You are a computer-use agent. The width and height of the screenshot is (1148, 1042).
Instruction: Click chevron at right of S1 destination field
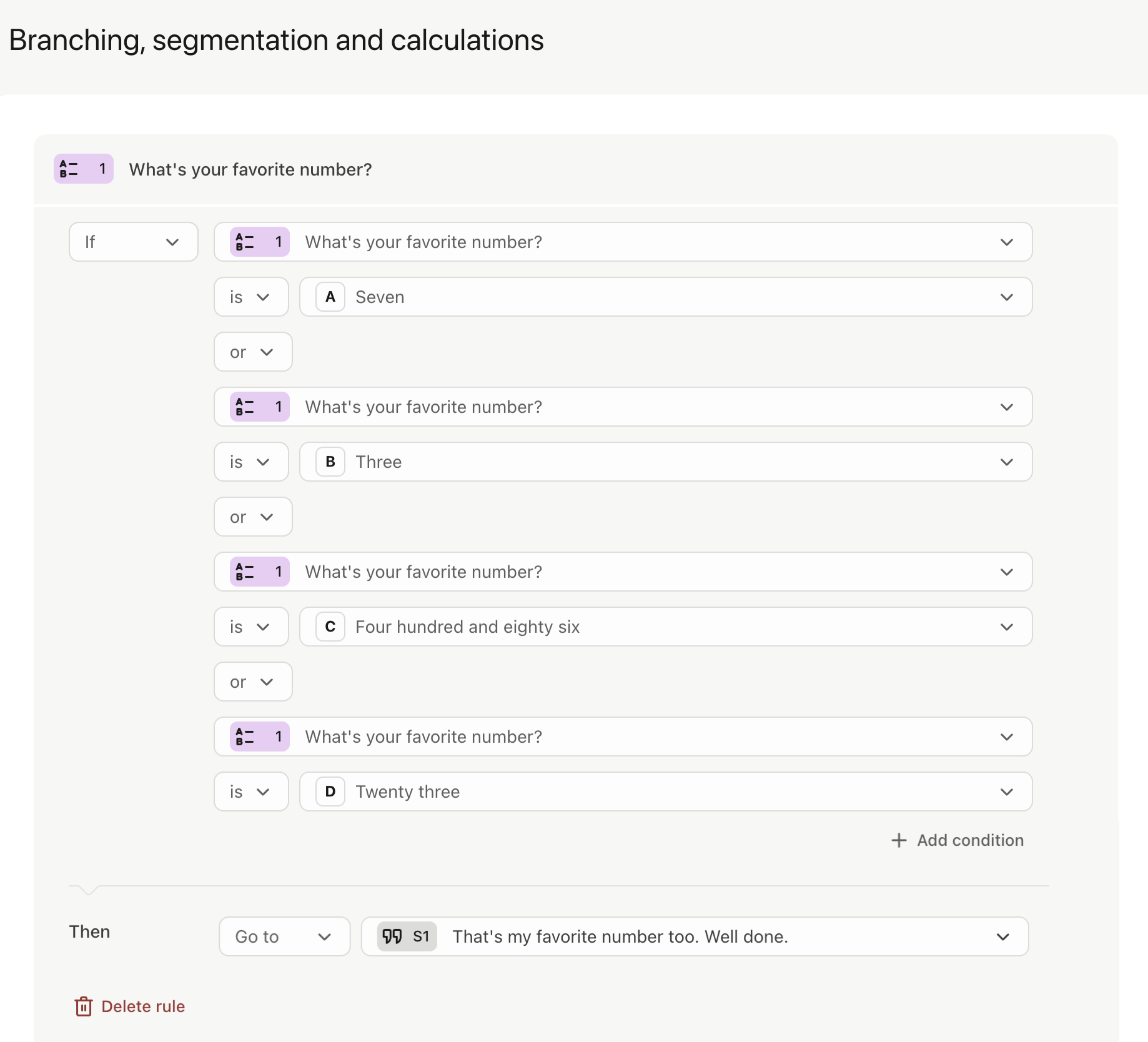1003,937
